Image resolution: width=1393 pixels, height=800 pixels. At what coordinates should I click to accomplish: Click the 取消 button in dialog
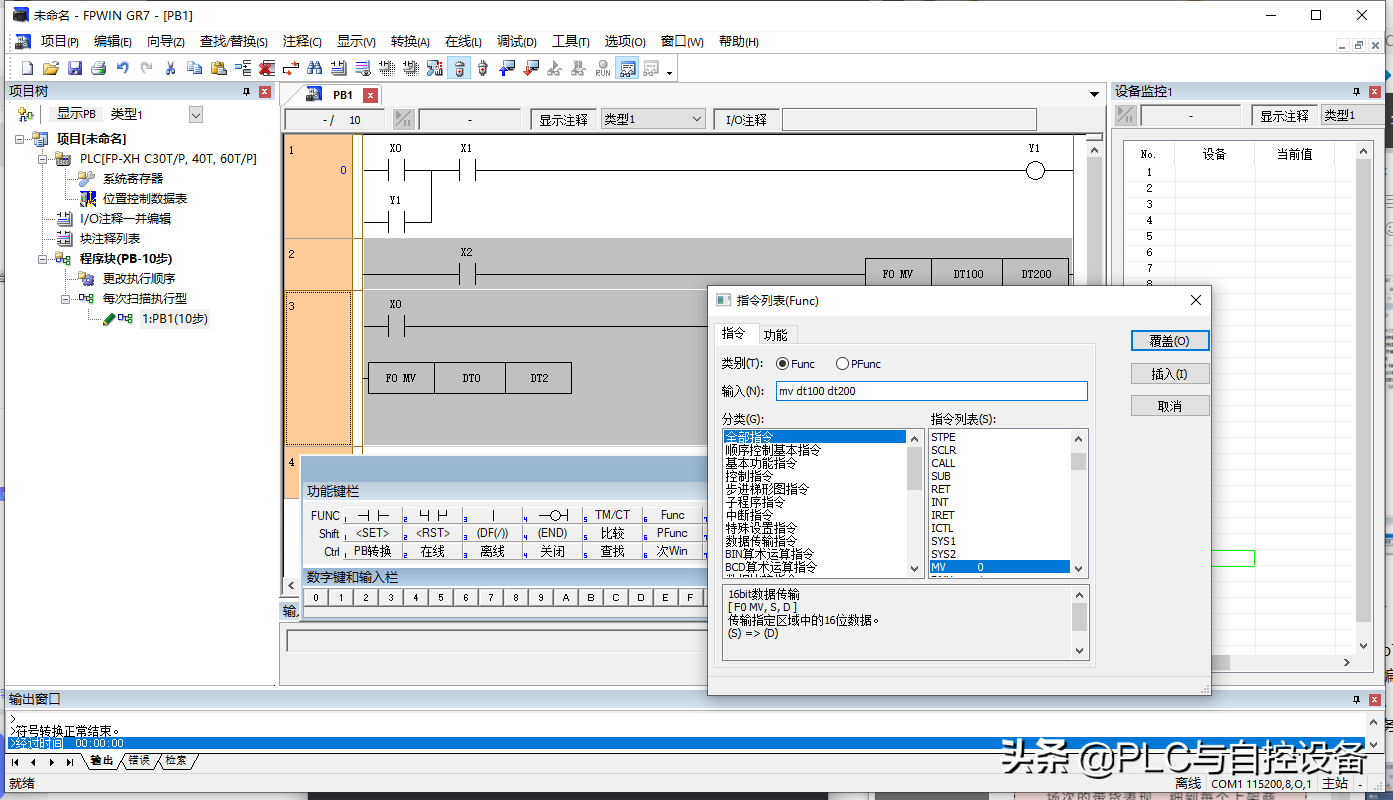pos(1169,406)
